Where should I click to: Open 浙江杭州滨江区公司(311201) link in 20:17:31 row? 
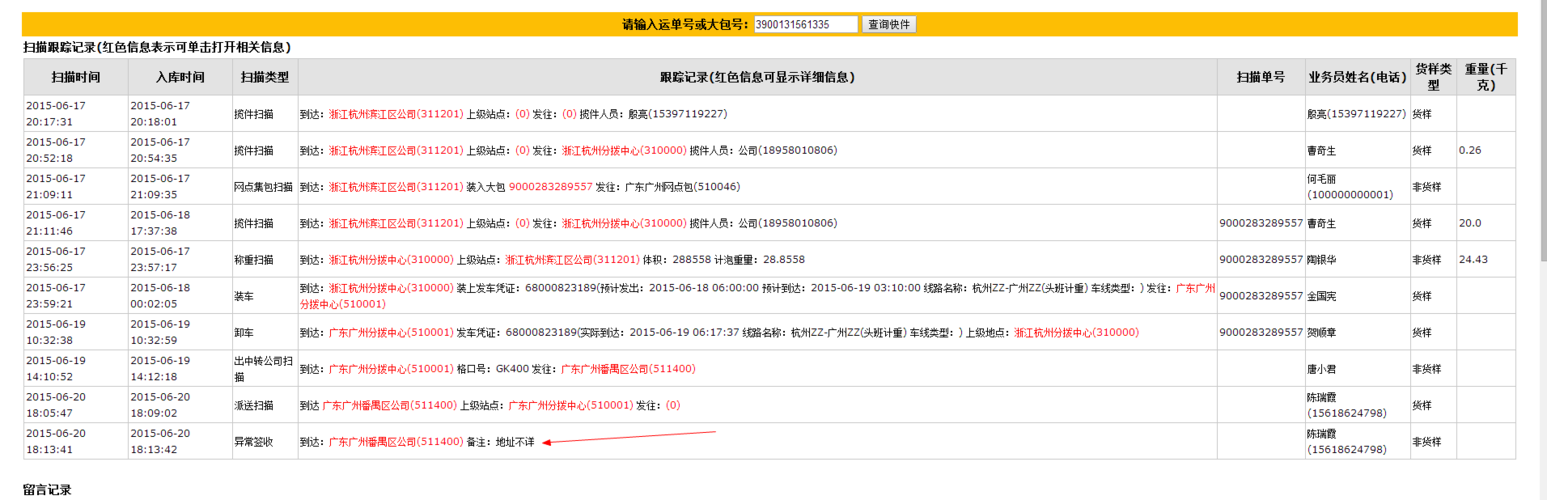tap(396, 114)
